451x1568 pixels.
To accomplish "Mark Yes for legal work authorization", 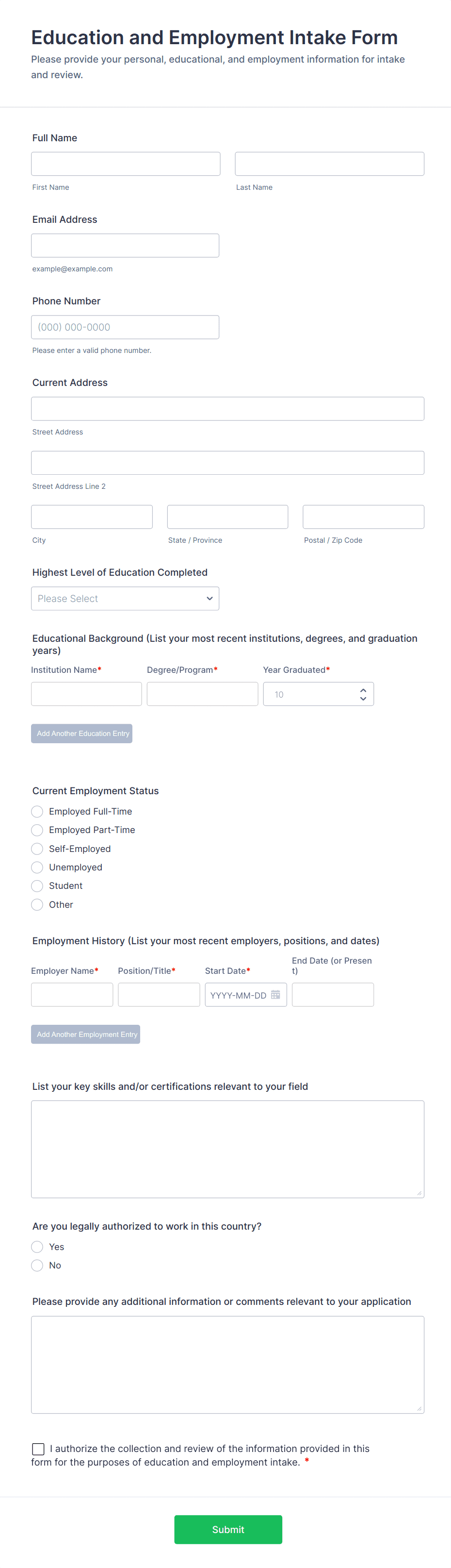I will [x=37, y=1247].
